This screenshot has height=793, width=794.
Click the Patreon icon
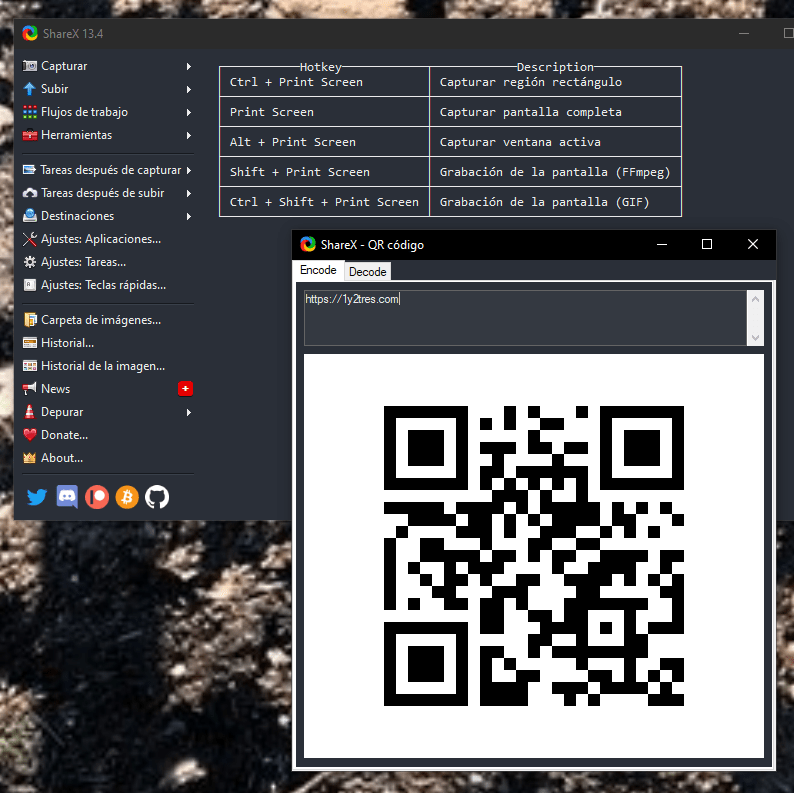(96, 496)
